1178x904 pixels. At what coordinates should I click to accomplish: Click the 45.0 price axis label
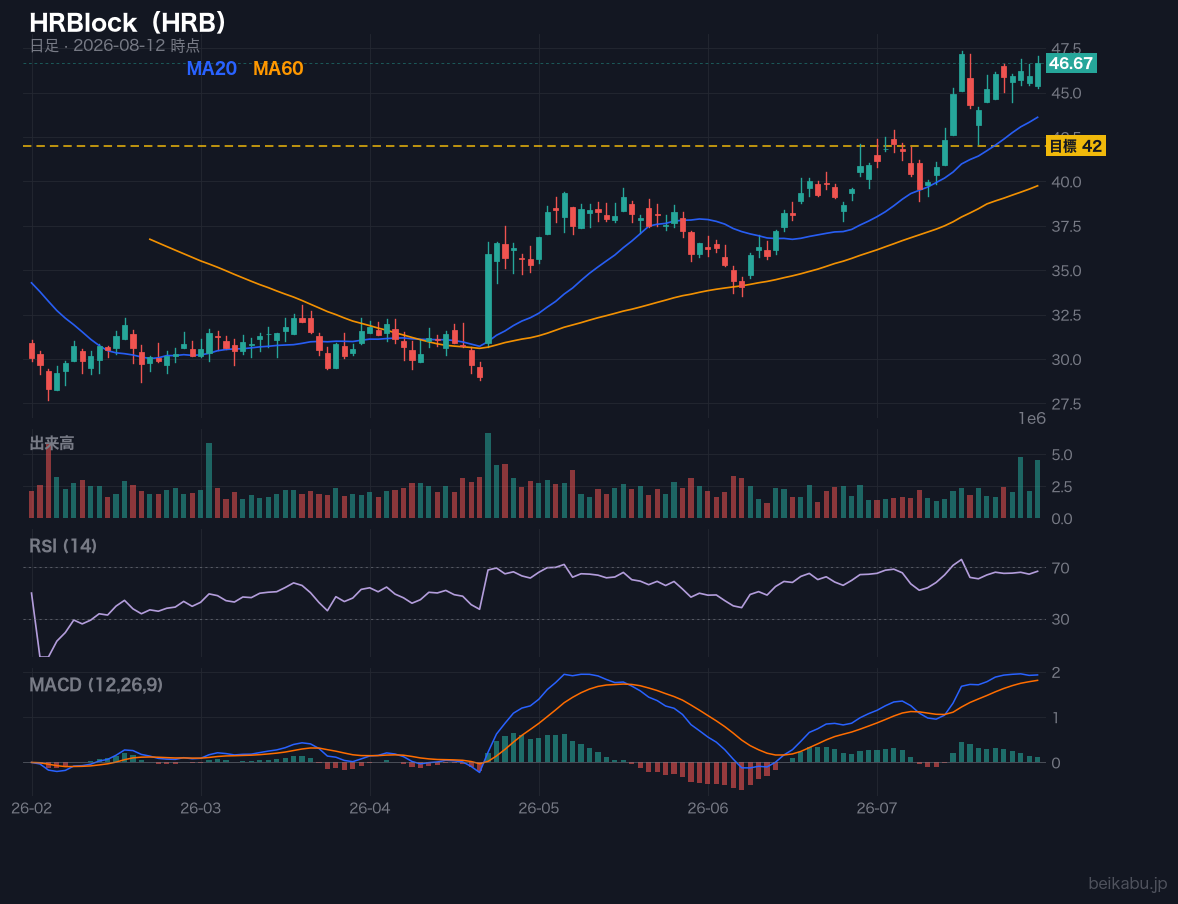(x=1066, y=93)
